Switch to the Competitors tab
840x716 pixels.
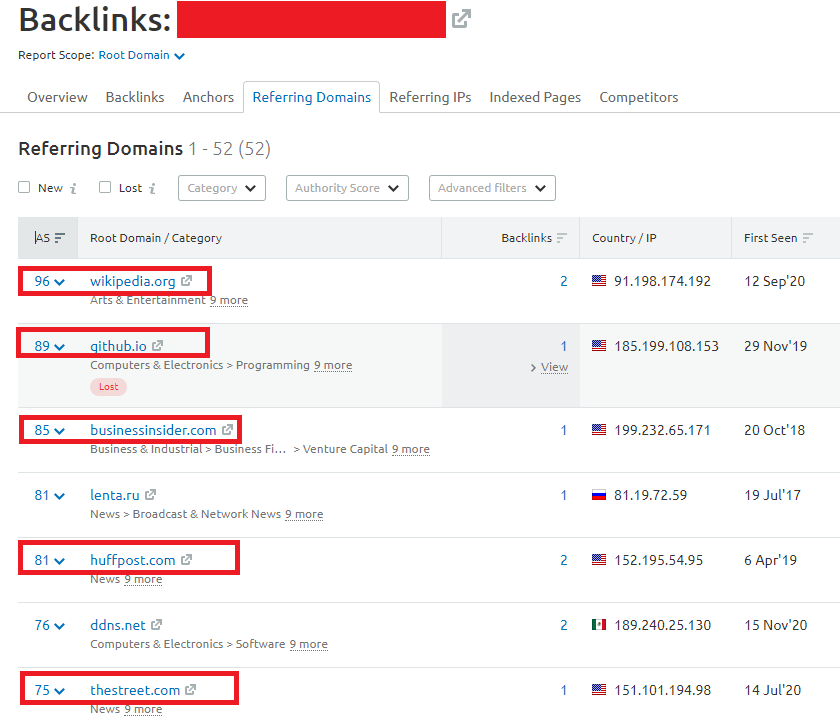pos(639,97)
